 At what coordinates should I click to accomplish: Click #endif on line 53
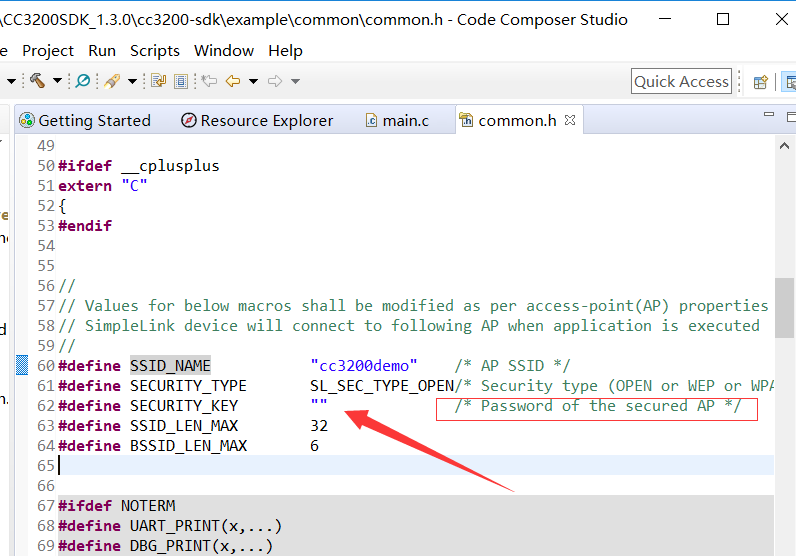point(85,225)
